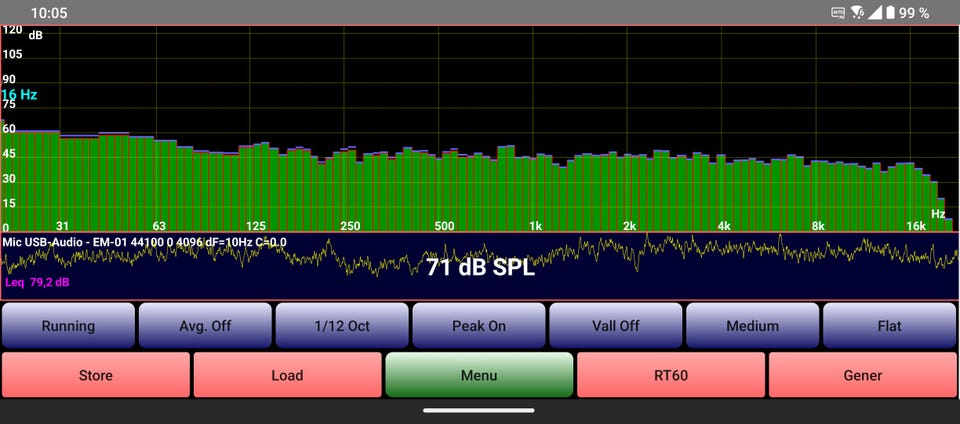Tap the 250 frequency axis label
The width and height of the screenshot is (960, 424).
pyautogui.click(x=350, y=226)
